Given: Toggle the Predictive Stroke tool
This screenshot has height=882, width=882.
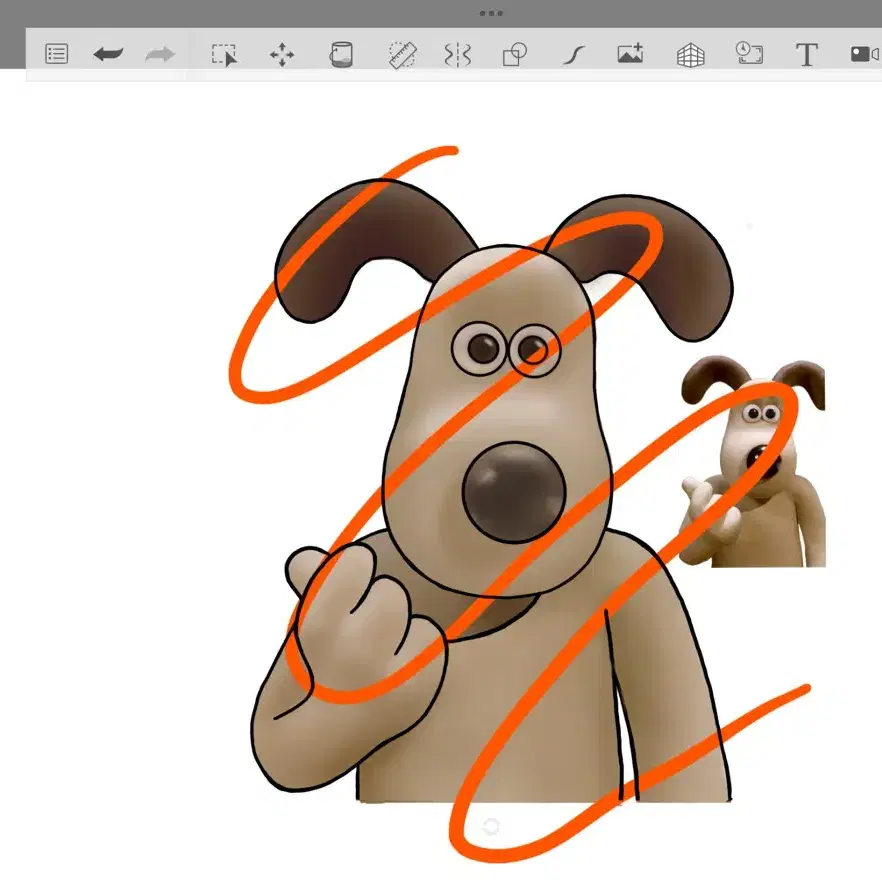Looking at the screenshot, I should pos(574,56).
